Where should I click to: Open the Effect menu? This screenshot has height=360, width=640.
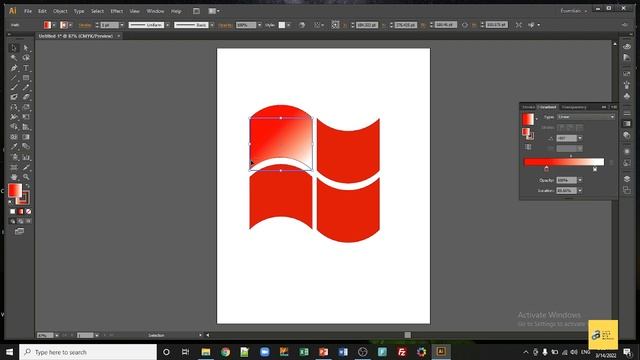(x=116, y=11)
